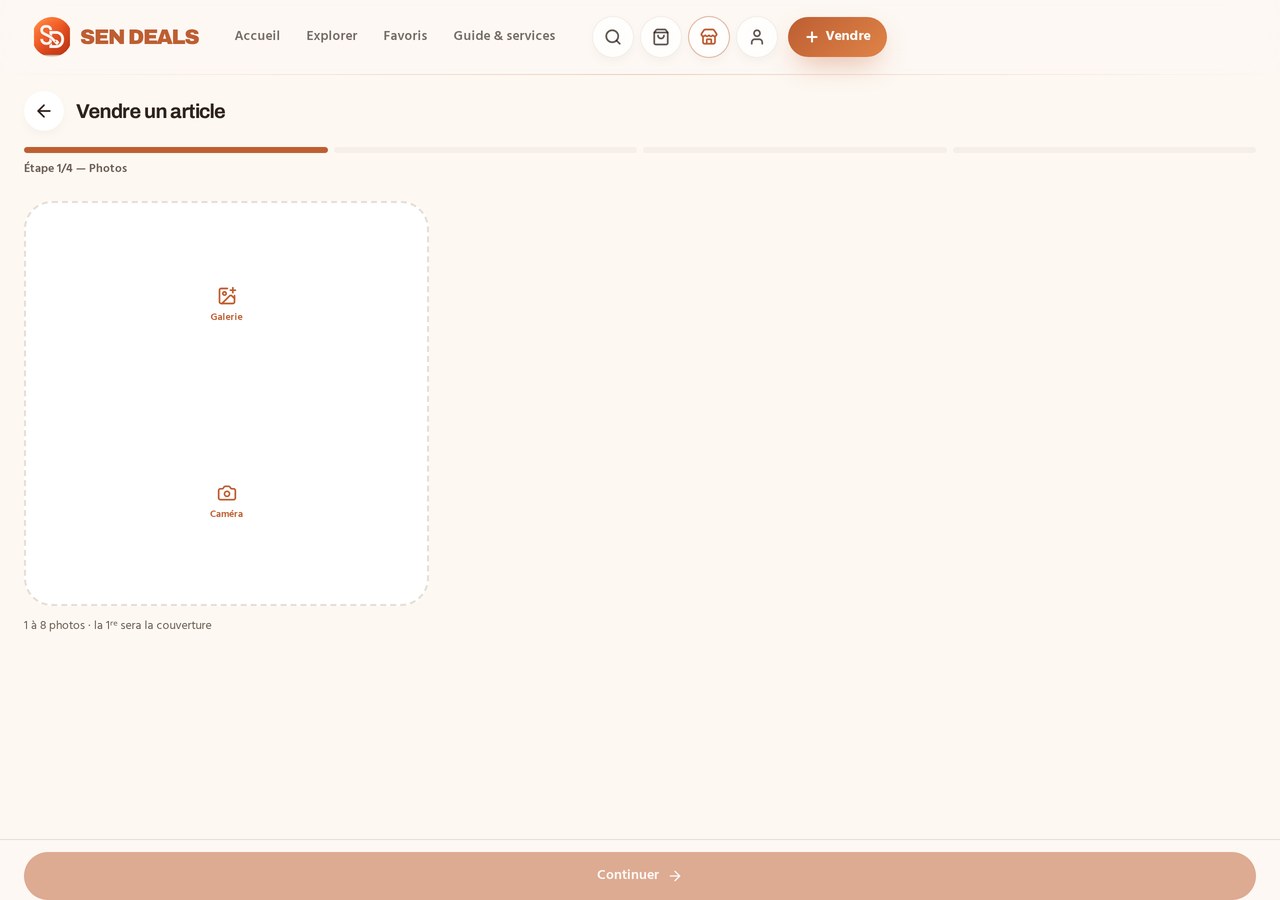Open the Favoris menu item

[x=405, y=36]
